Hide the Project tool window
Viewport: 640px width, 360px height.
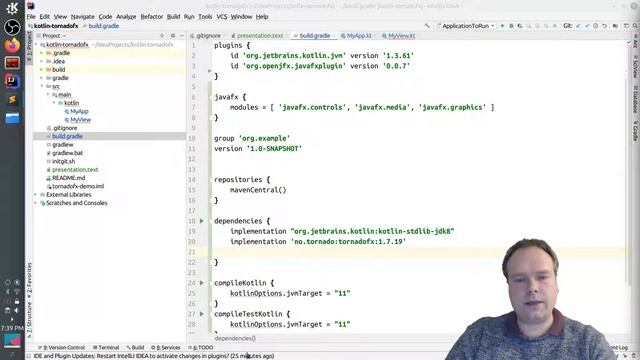click(182, 36)
